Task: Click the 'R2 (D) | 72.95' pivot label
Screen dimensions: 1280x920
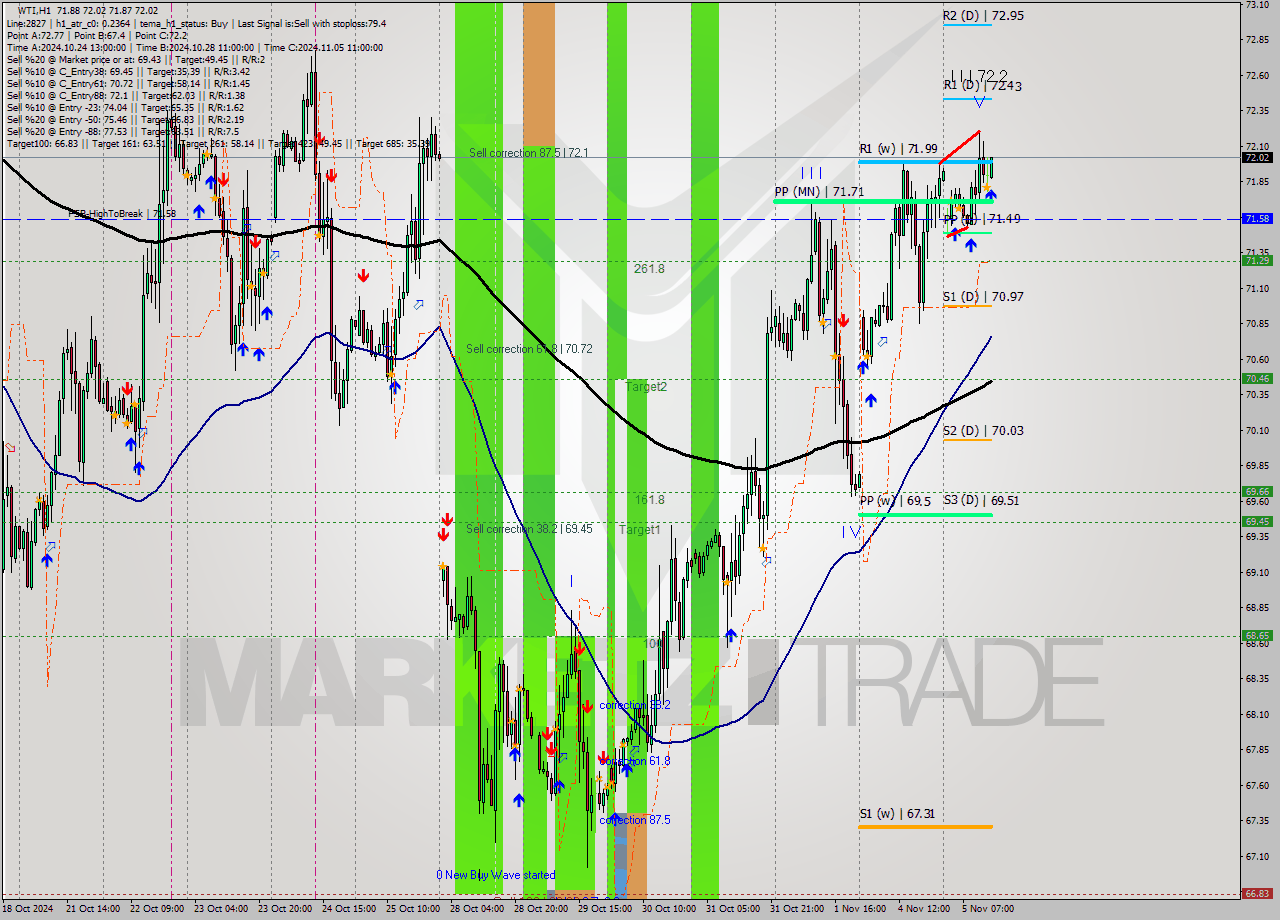Action: click(983, 16)
